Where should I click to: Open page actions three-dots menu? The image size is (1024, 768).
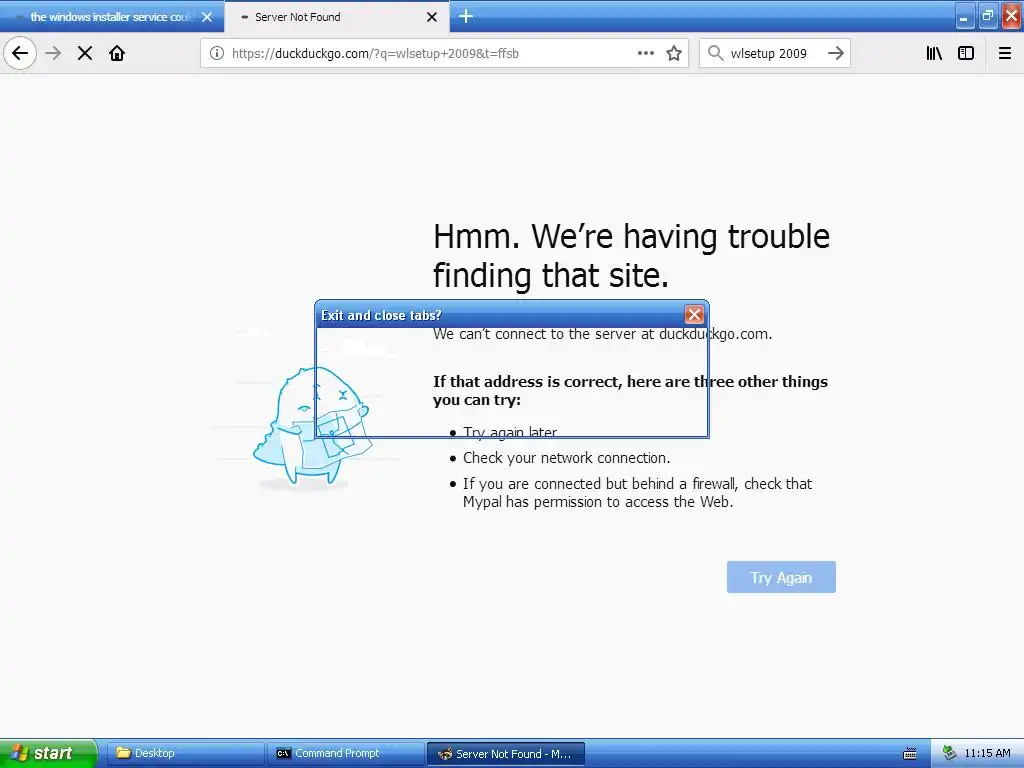click(x=646, y=54)
